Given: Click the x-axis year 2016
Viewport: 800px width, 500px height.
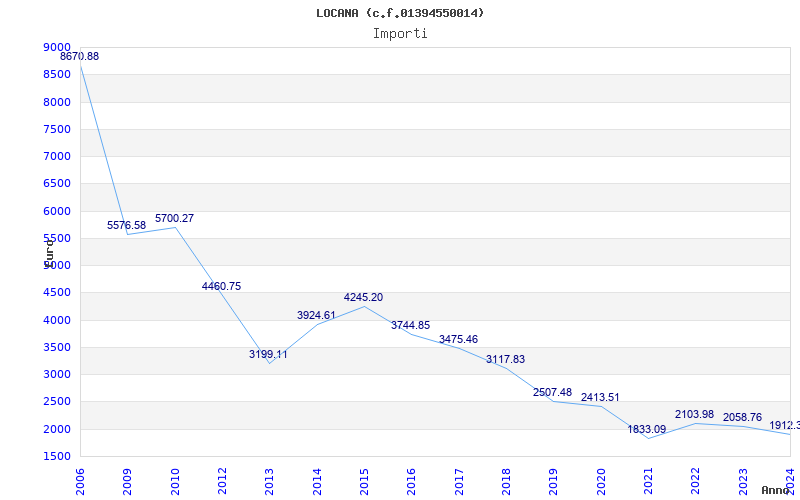Looking at the screenshot, I should (x=411, y=482).
